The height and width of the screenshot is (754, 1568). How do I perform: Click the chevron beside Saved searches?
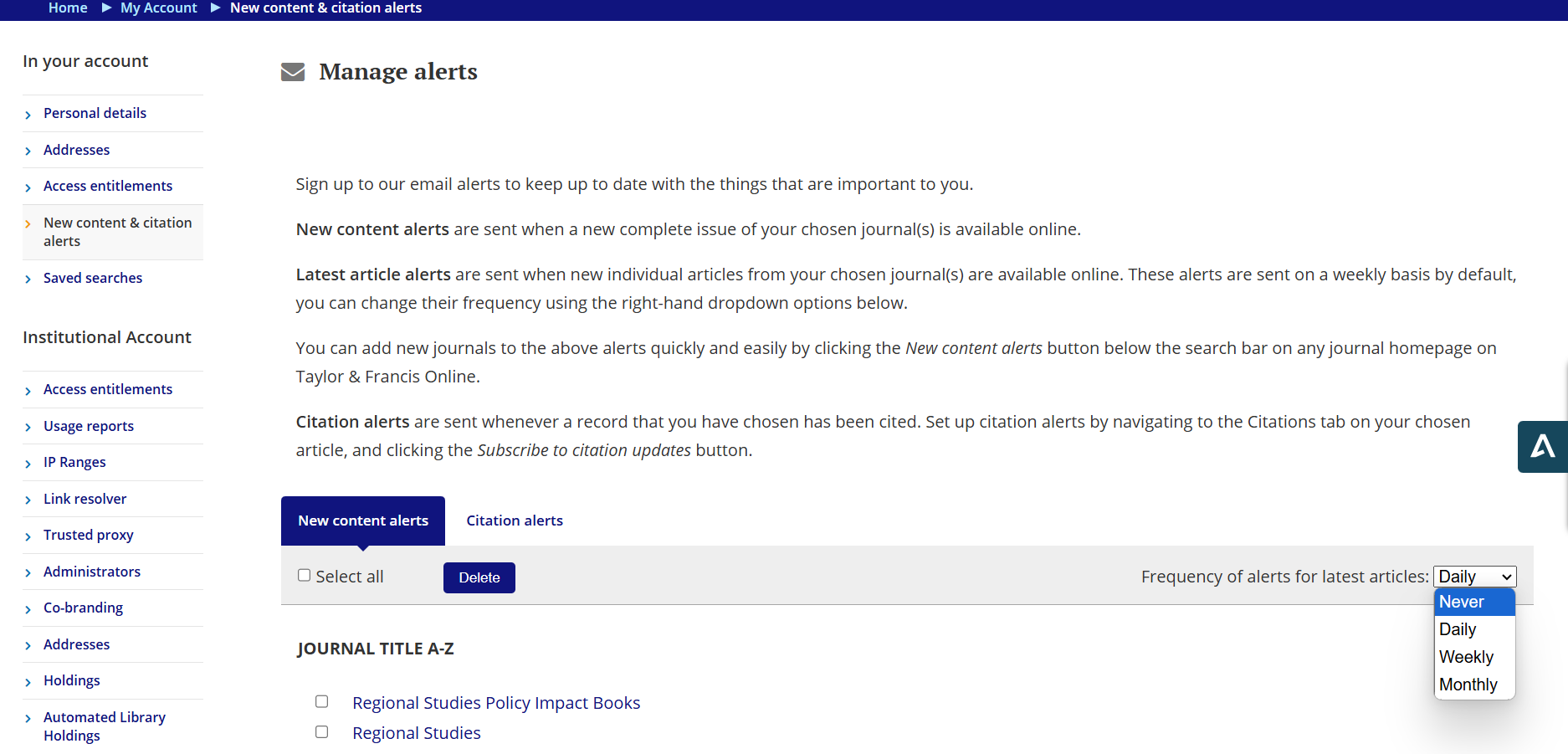click(x=29, y=278)
